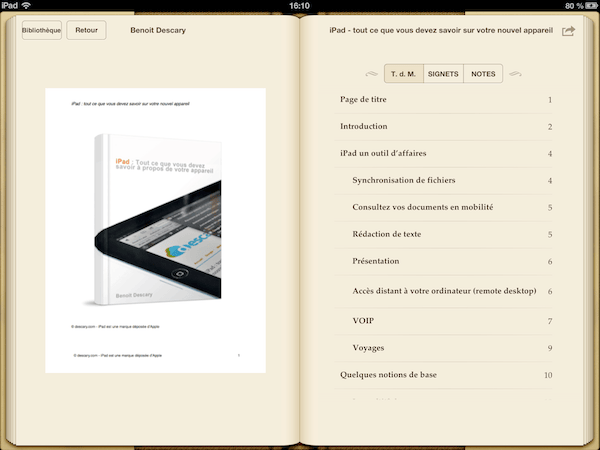
Task: Select Accès distant à votre ordinateur entry
Action: point(444,291)
